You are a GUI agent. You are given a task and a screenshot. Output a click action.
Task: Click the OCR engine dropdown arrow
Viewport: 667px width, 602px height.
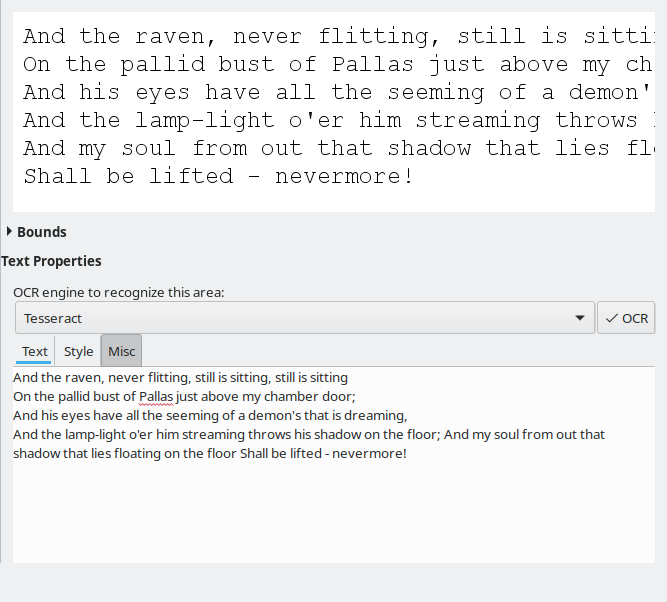(x=580, y=318)
